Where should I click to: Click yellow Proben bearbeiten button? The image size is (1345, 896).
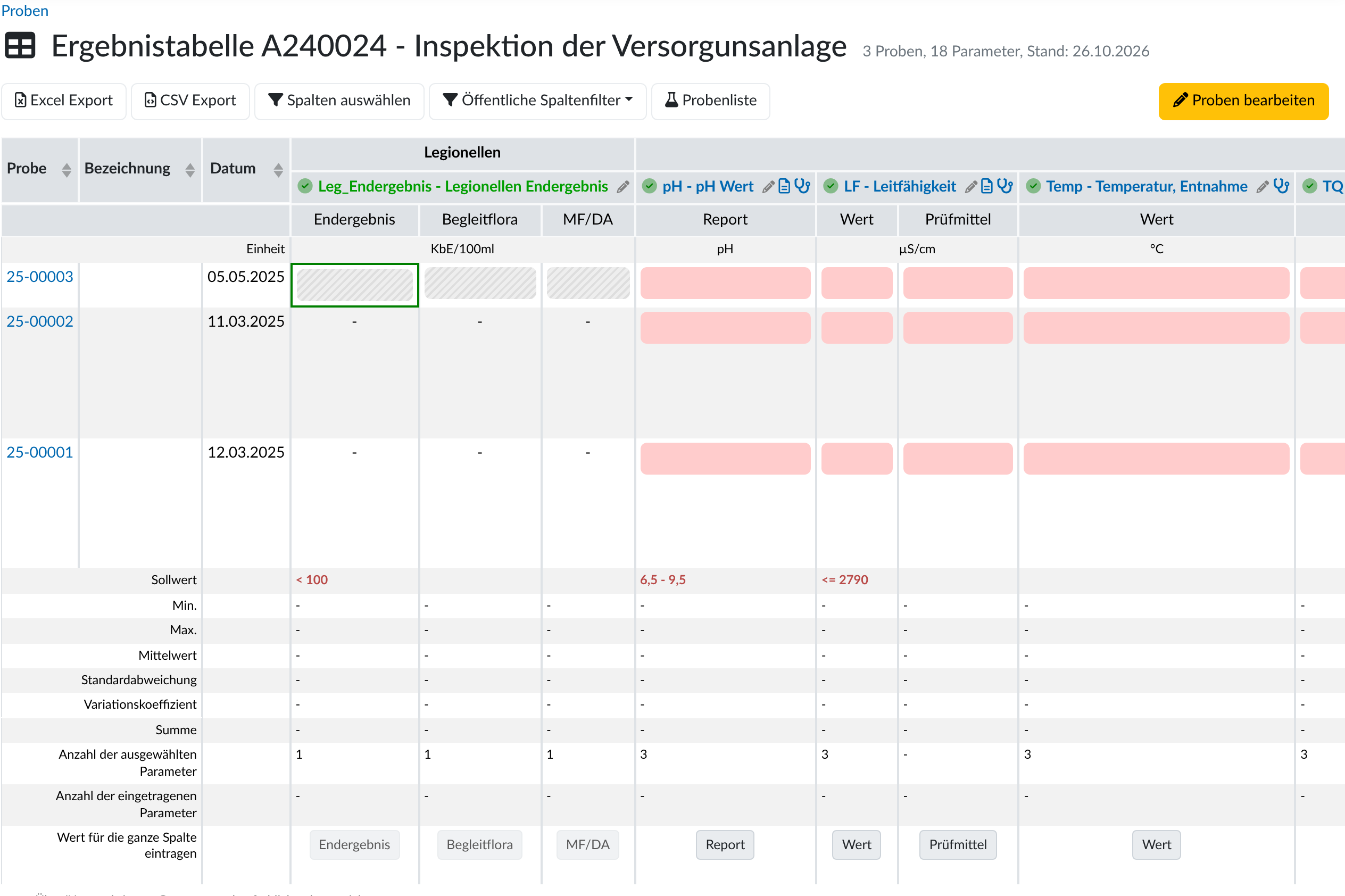point(1243,101)
